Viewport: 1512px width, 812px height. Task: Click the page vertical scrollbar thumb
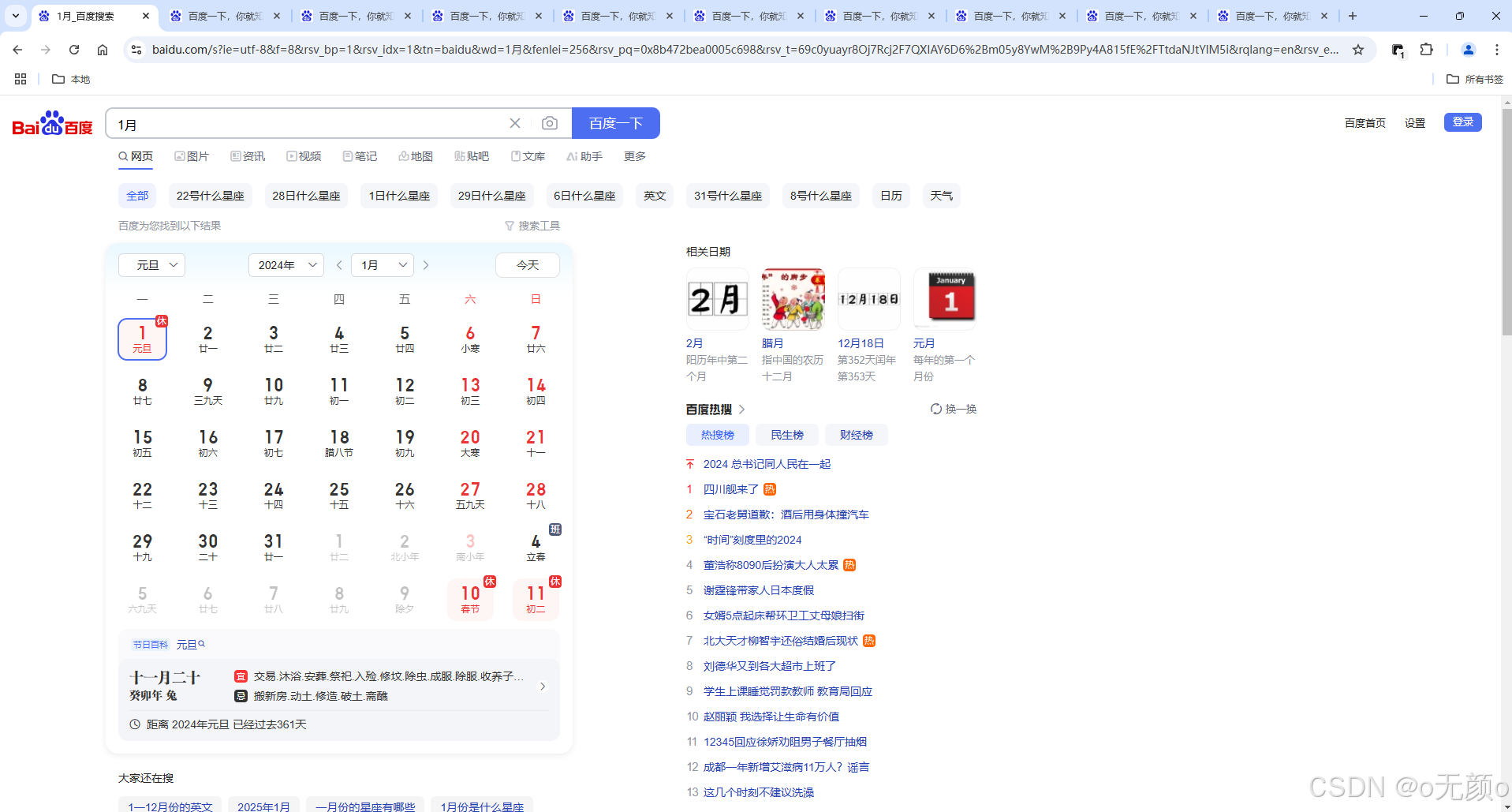[x=1506, y=221]
